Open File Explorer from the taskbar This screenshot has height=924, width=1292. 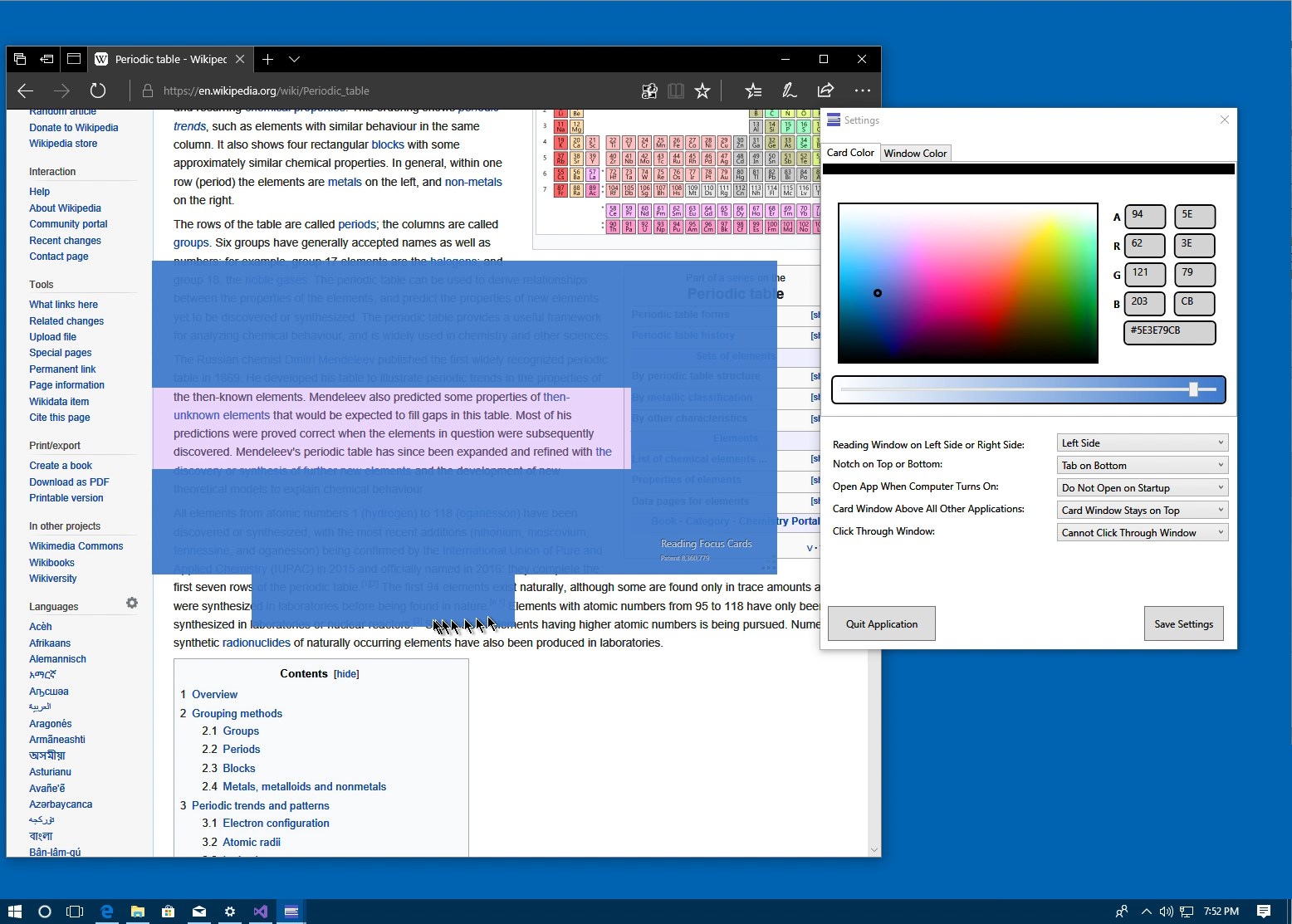click(137, 912)
